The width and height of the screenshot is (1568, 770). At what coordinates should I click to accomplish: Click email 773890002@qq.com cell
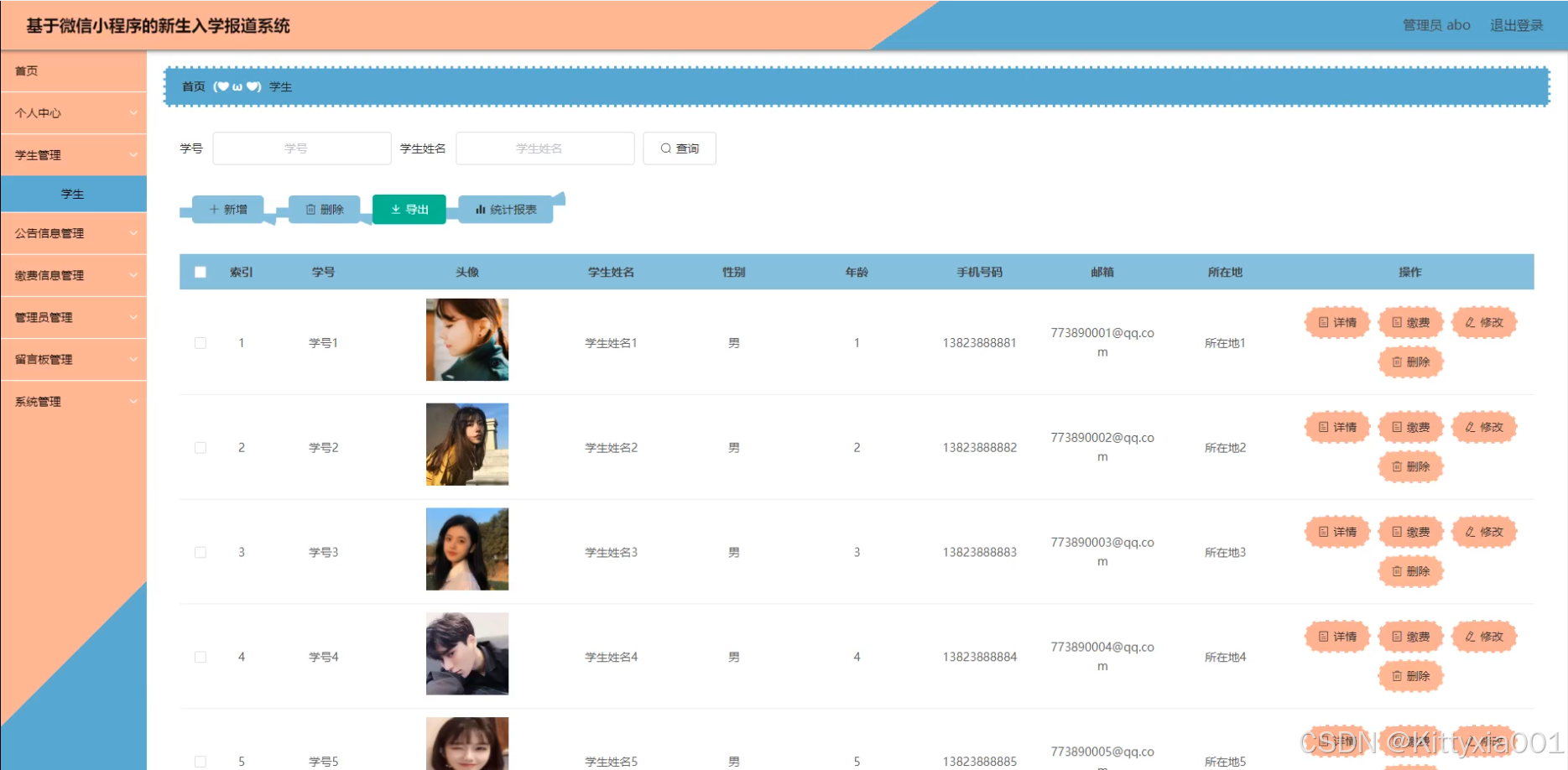[1102, 447]
